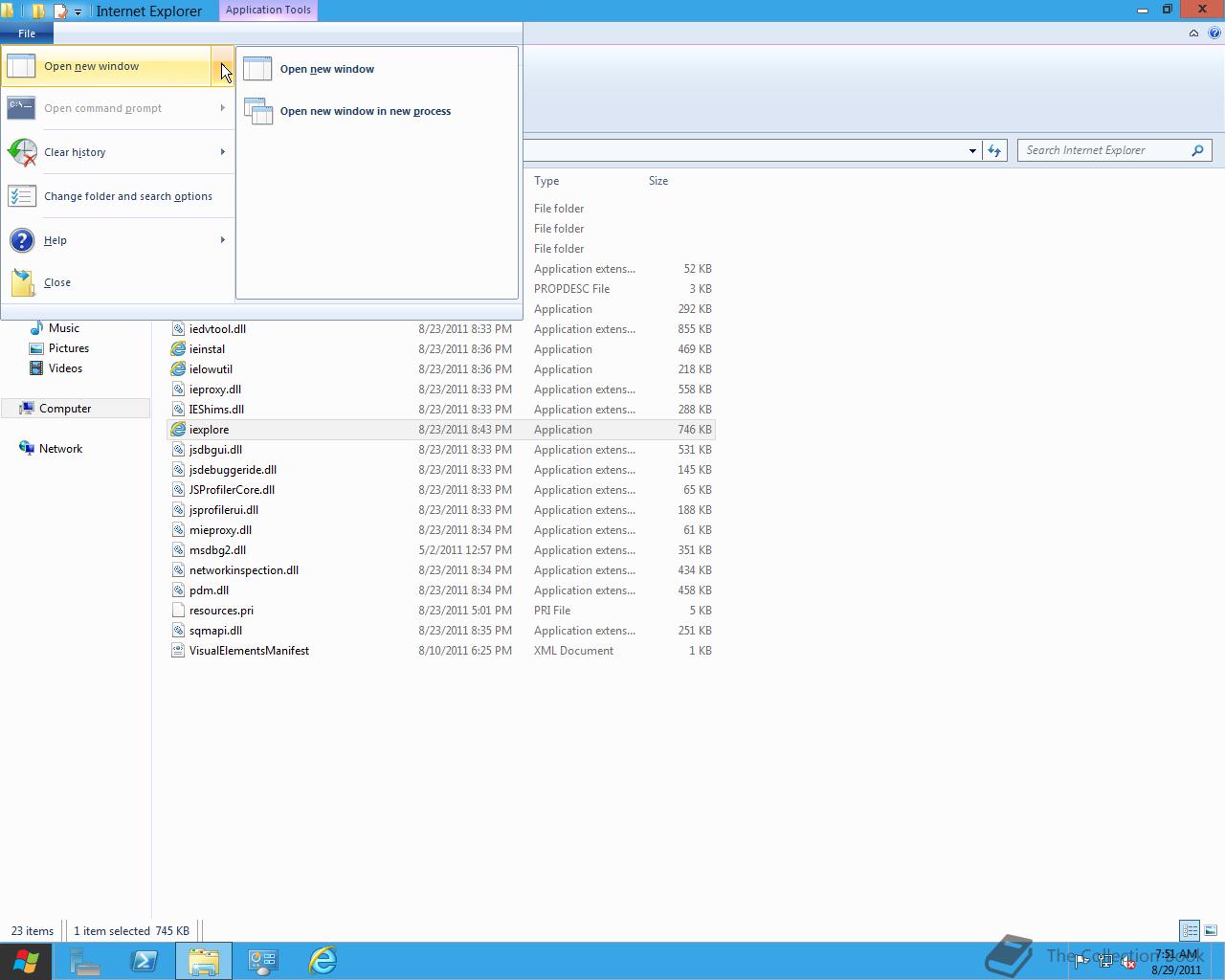Click the Close folder icon in menu
This screenshot has height=980, width=1225.
tap(22, 282)
